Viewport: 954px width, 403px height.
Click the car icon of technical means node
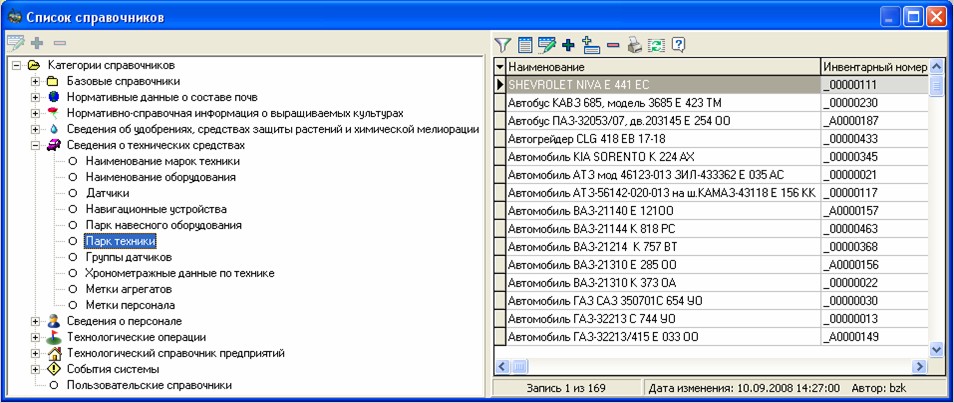pyautogui.click(x=54, y=145)
